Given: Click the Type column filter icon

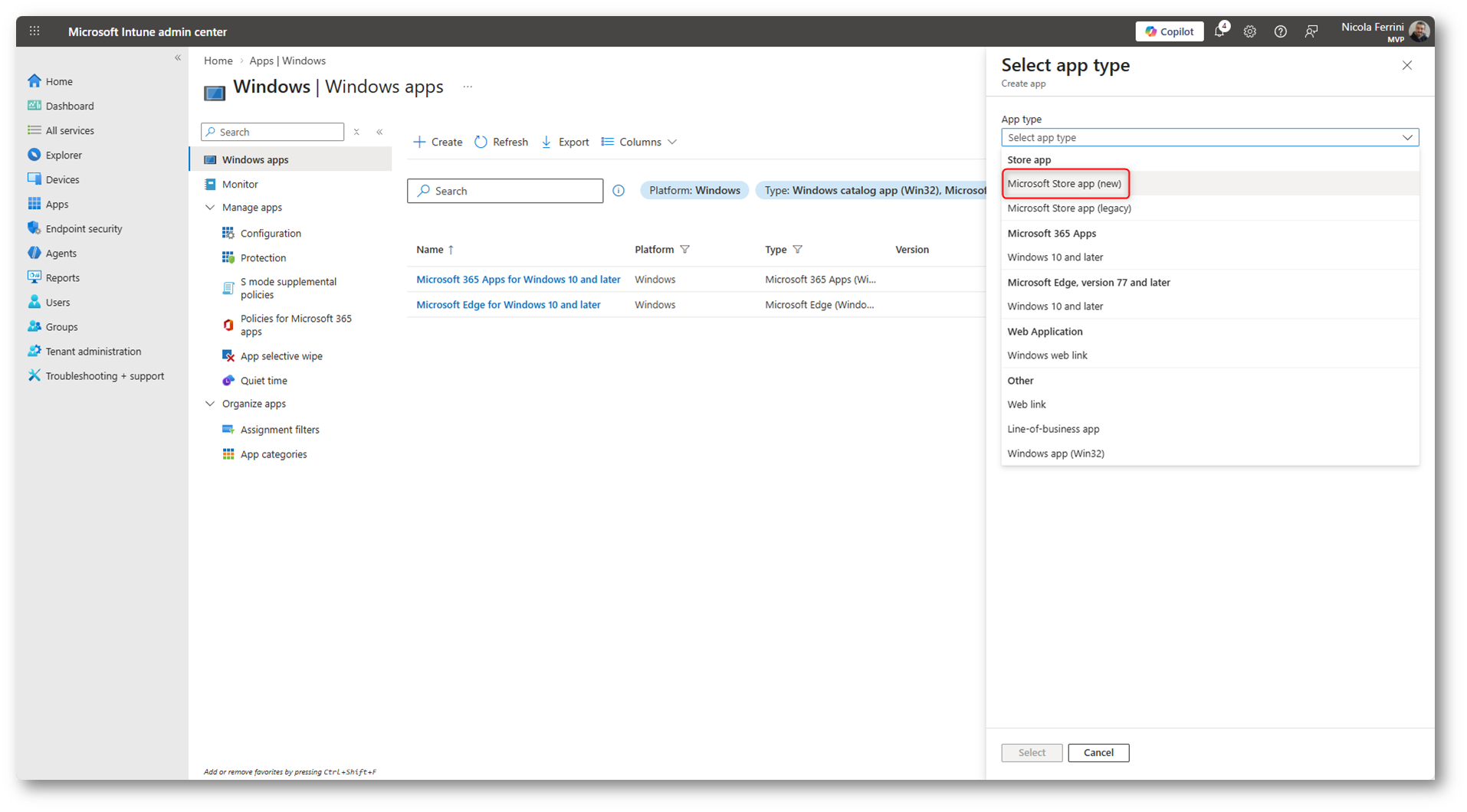Looking at the screenshot, I should (x=798, y=250).
